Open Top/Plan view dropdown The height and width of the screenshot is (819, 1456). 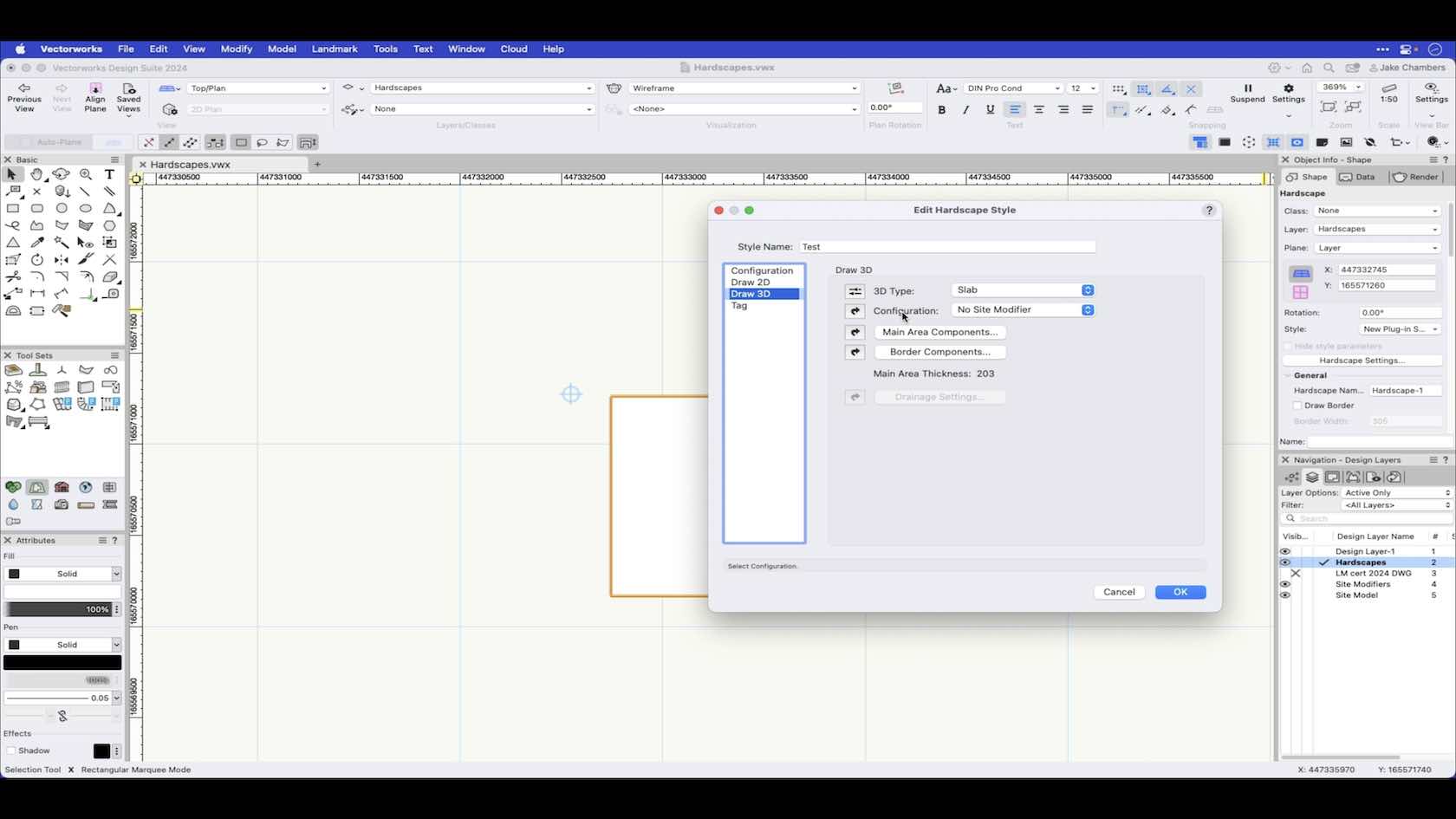(x=257, y=88)
